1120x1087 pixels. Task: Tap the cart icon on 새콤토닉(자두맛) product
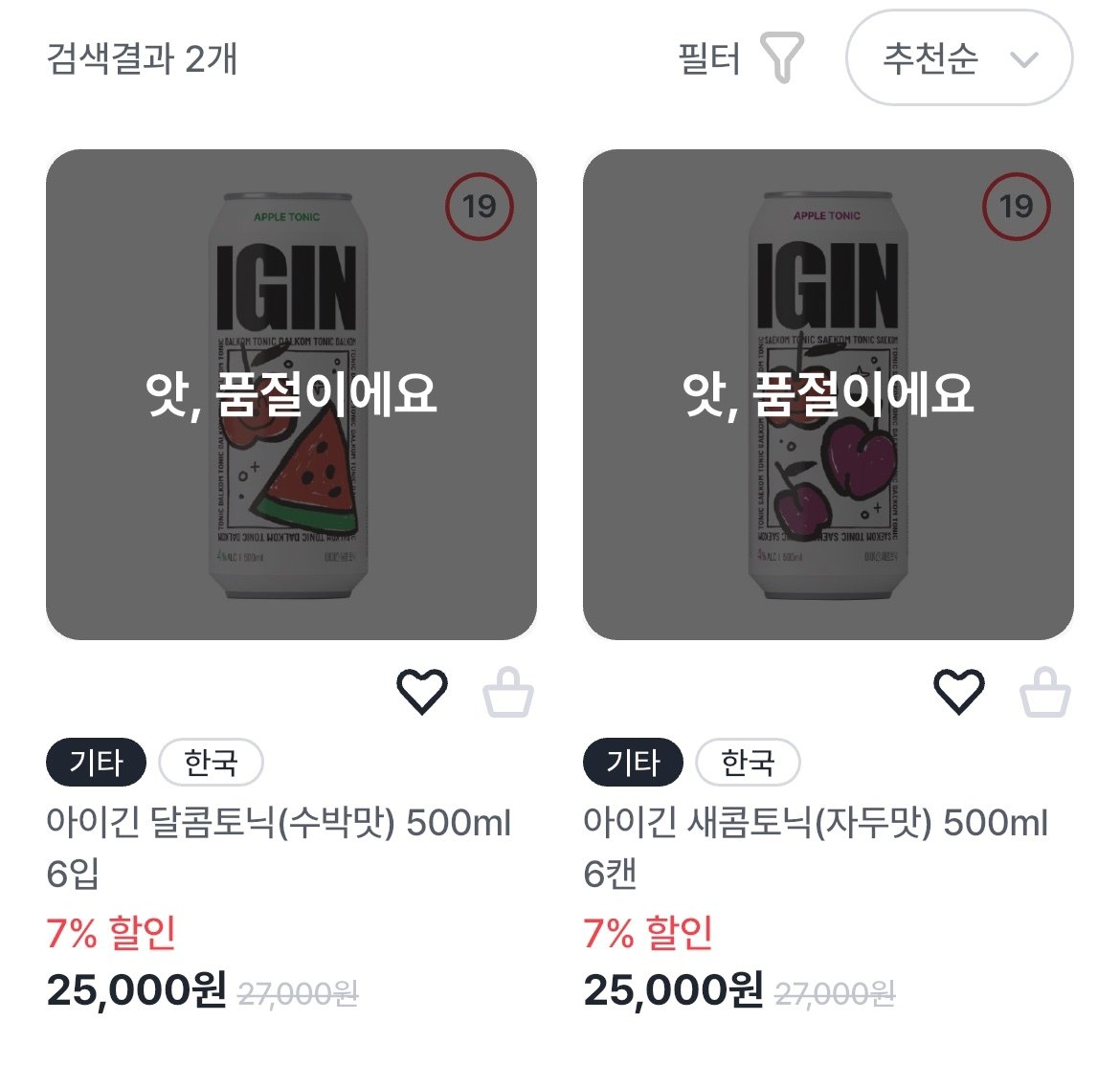coord(1046,691)
